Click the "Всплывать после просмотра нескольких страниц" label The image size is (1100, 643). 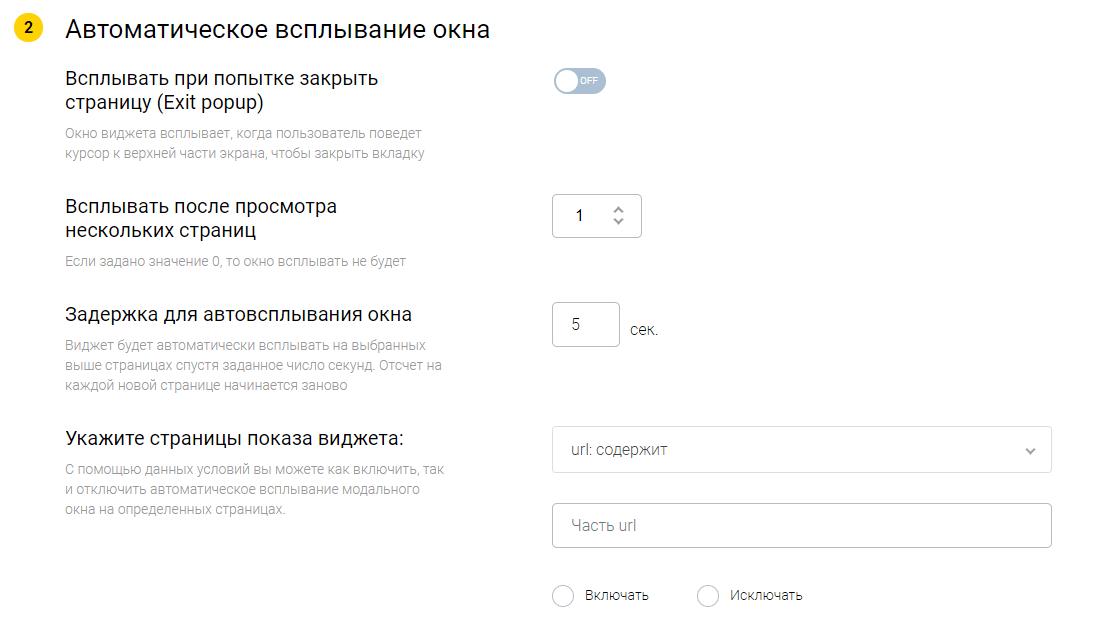pos(200,218)
